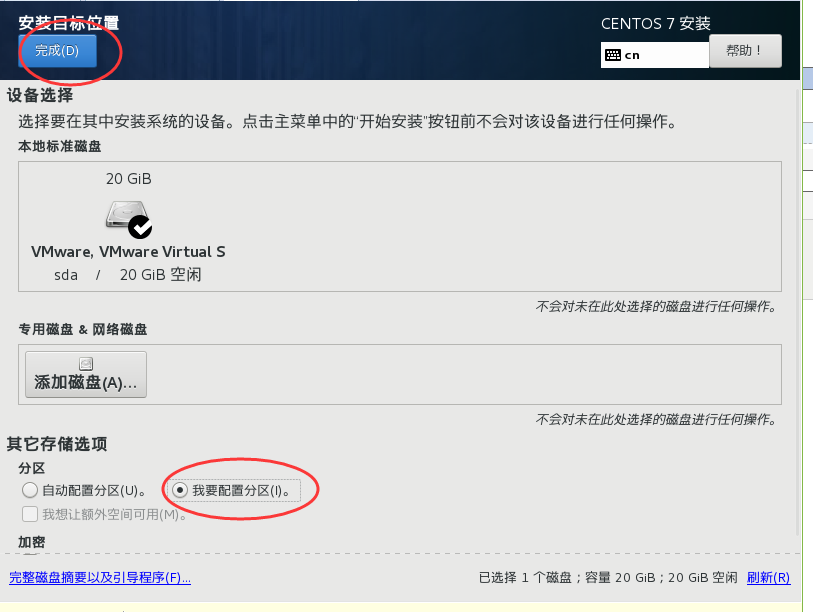813x612 pixels.
Task: Click the small disk icon in 添加磁盘 button
Action: (x=86, y=364)
